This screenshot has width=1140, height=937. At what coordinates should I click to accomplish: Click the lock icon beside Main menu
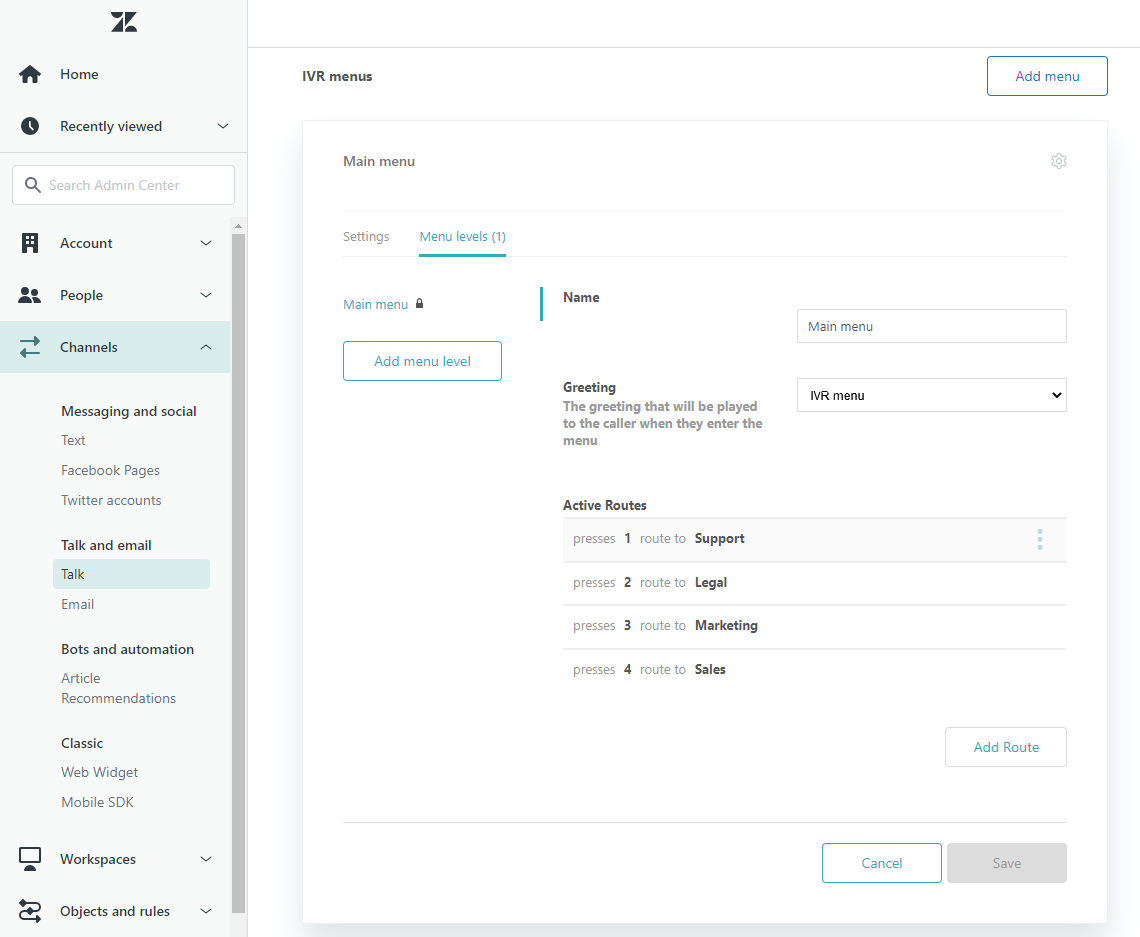pyautogui.click(x=420, y=303)
